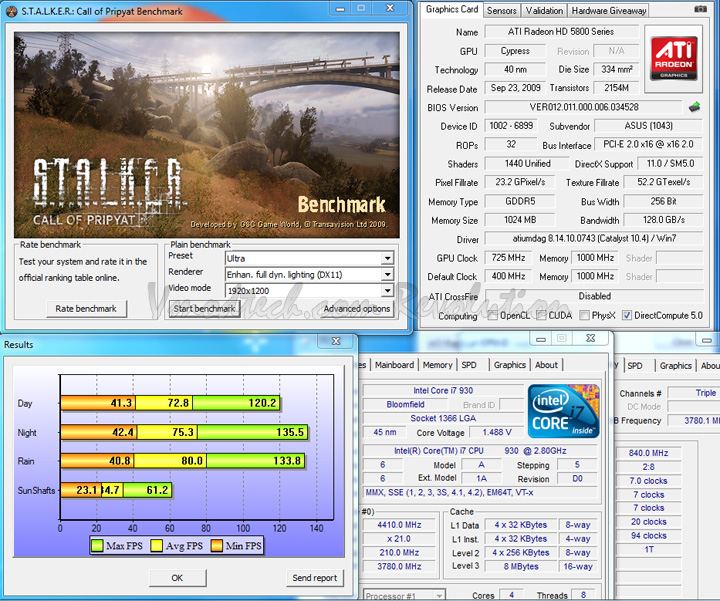Viewport: 720px width, 601px height.
Task: Toggle the CUDA checkbox
Action: [x=541, y=315]
